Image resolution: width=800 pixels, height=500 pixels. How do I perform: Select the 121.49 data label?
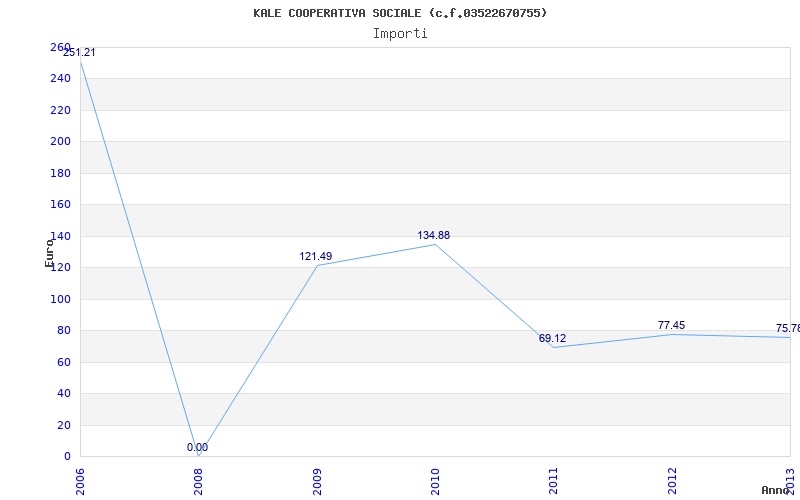point(315,257)
